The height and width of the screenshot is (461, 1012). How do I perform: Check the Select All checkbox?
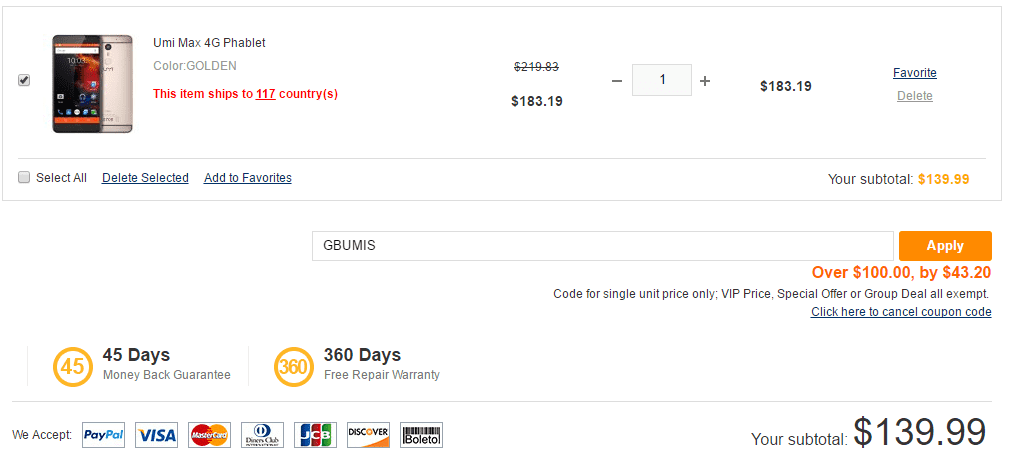(24, 178)
